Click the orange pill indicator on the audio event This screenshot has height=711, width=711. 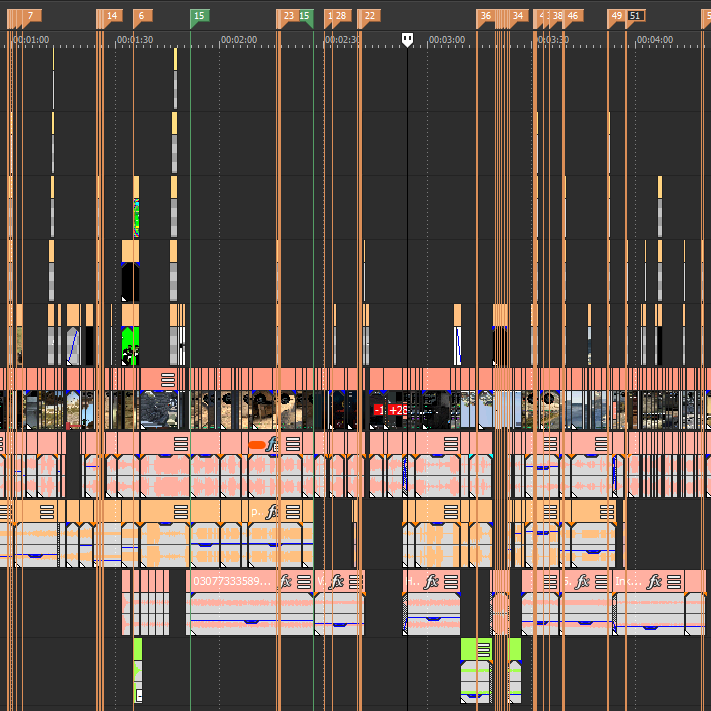tap(257, 445)
